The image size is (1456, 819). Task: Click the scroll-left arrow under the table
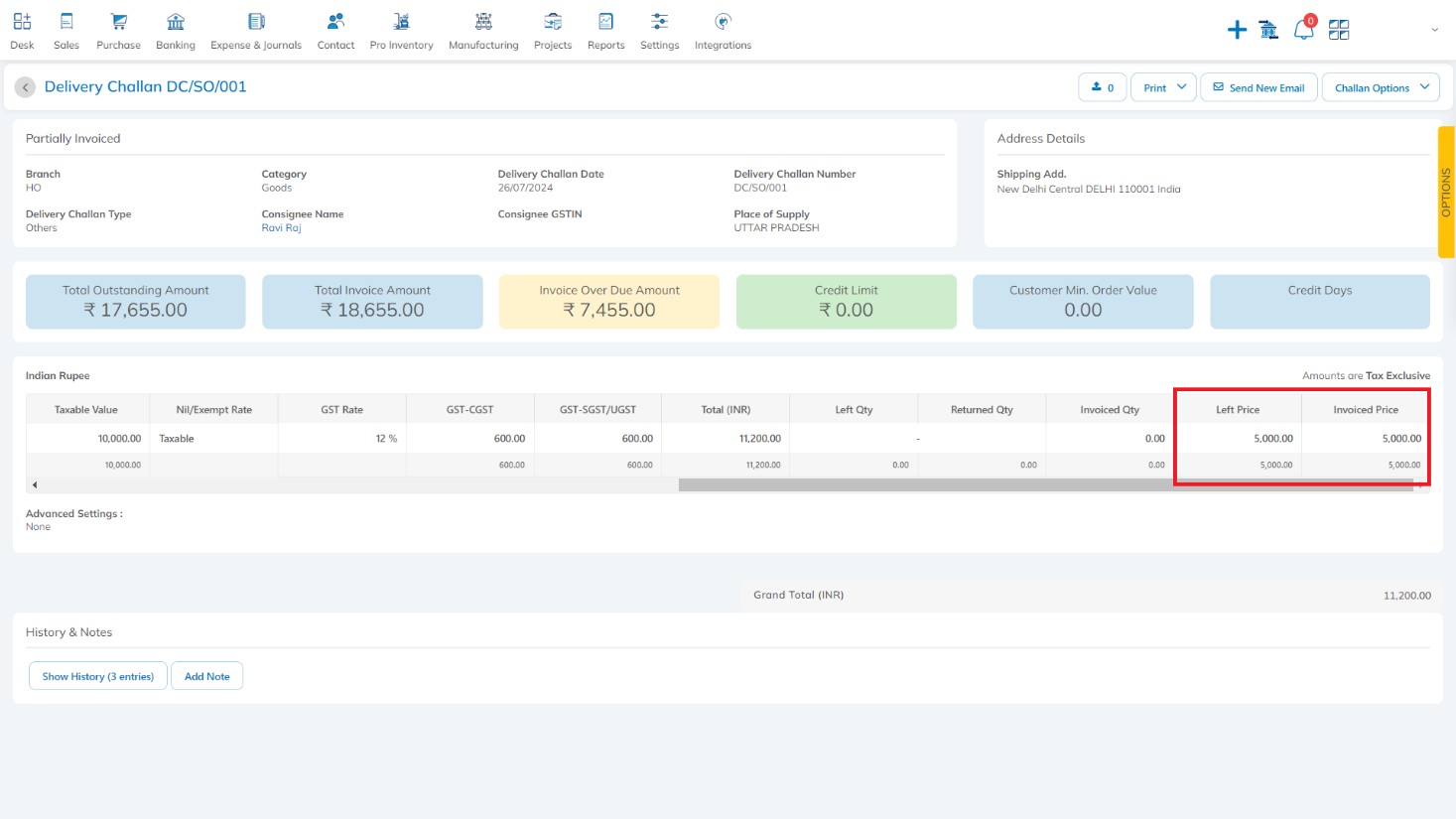point(35,484)
